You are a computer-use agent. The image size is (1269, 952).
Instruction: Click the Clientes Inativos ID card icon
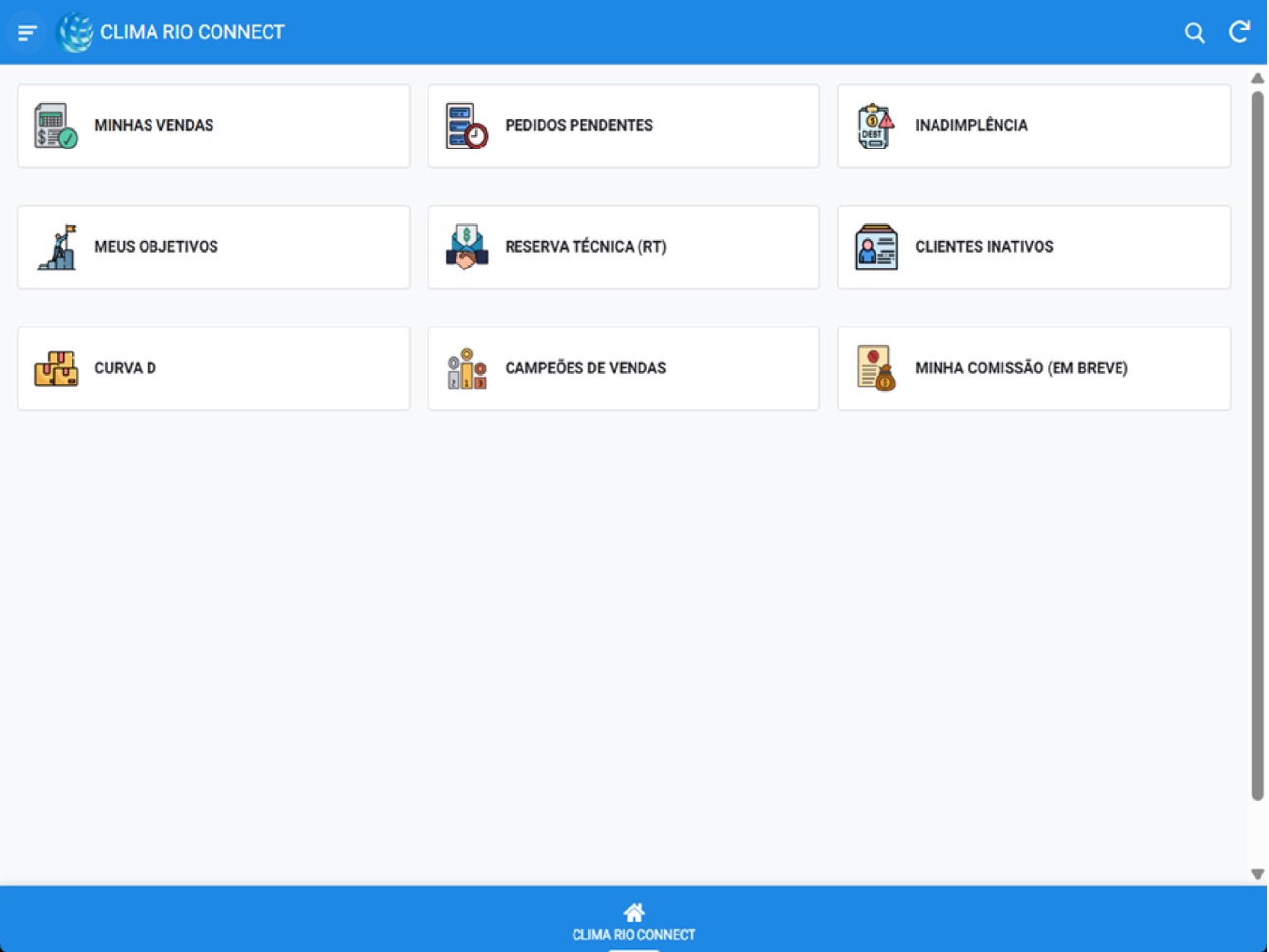click(x=876, y=247)
